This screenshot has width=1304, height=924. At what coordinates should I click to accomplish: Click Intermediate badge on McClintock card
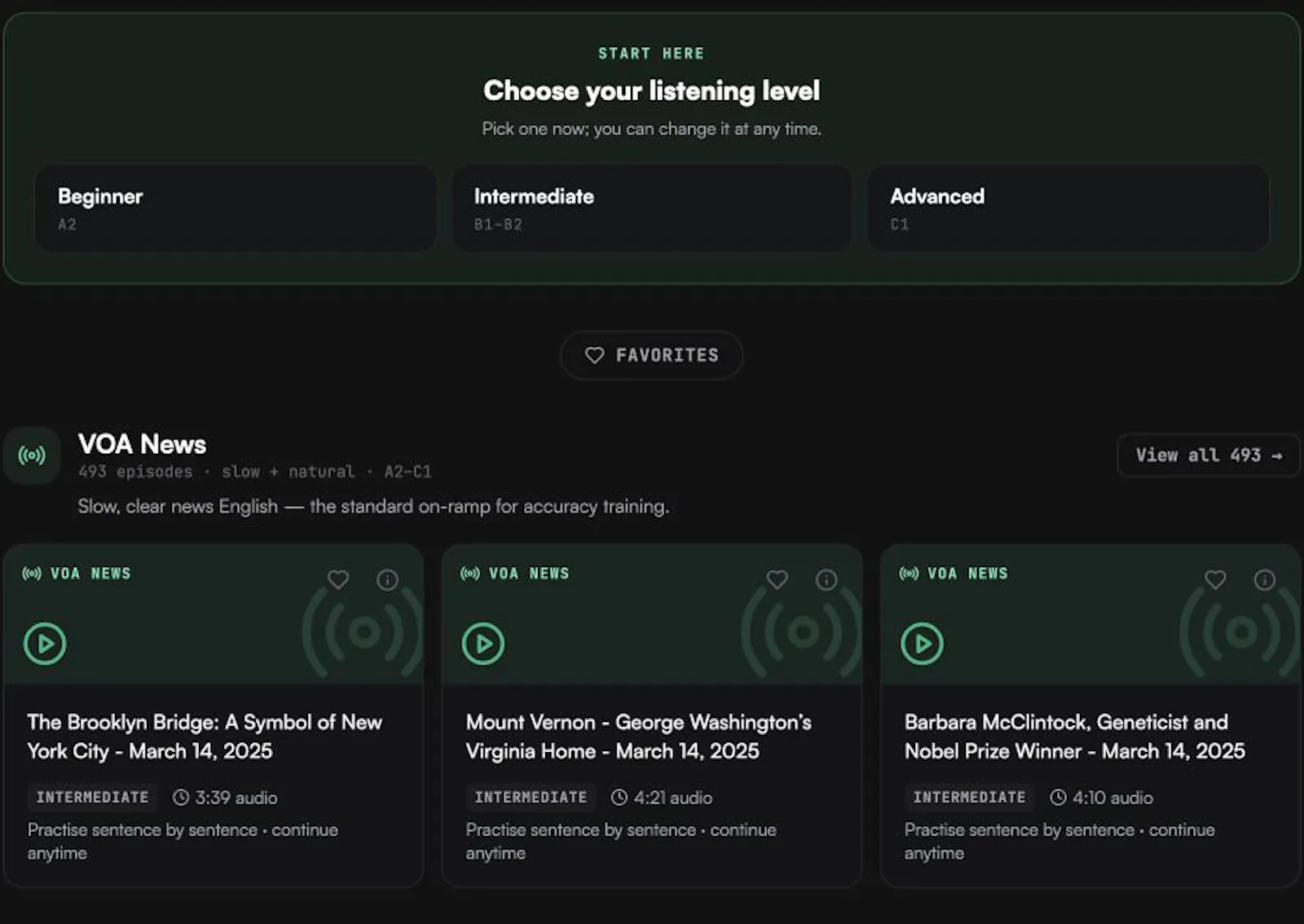pyautogui.click(x=969, y=798)
